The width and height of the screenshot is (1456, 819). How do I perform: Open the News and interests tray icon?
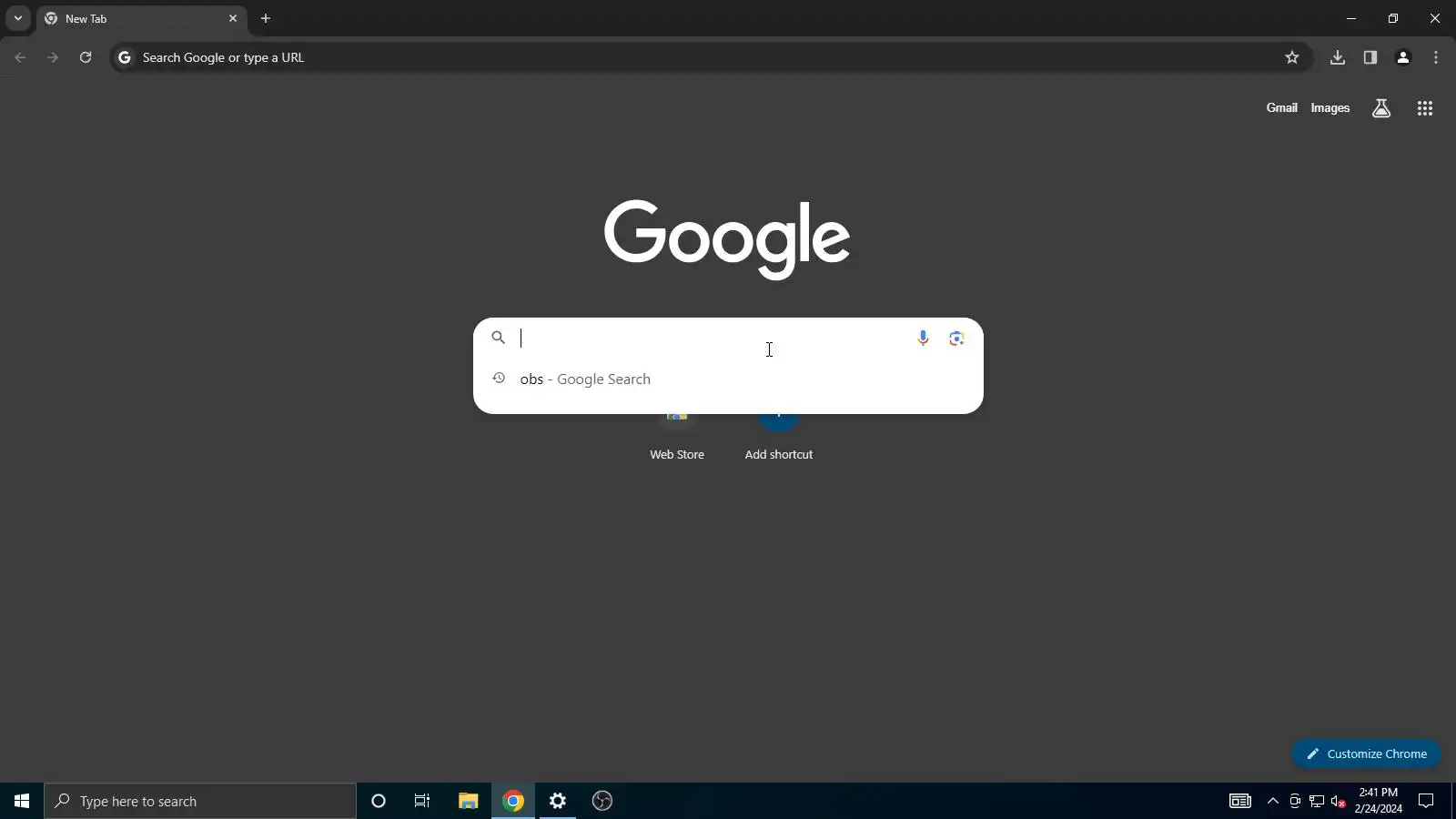pos(1240,801)
